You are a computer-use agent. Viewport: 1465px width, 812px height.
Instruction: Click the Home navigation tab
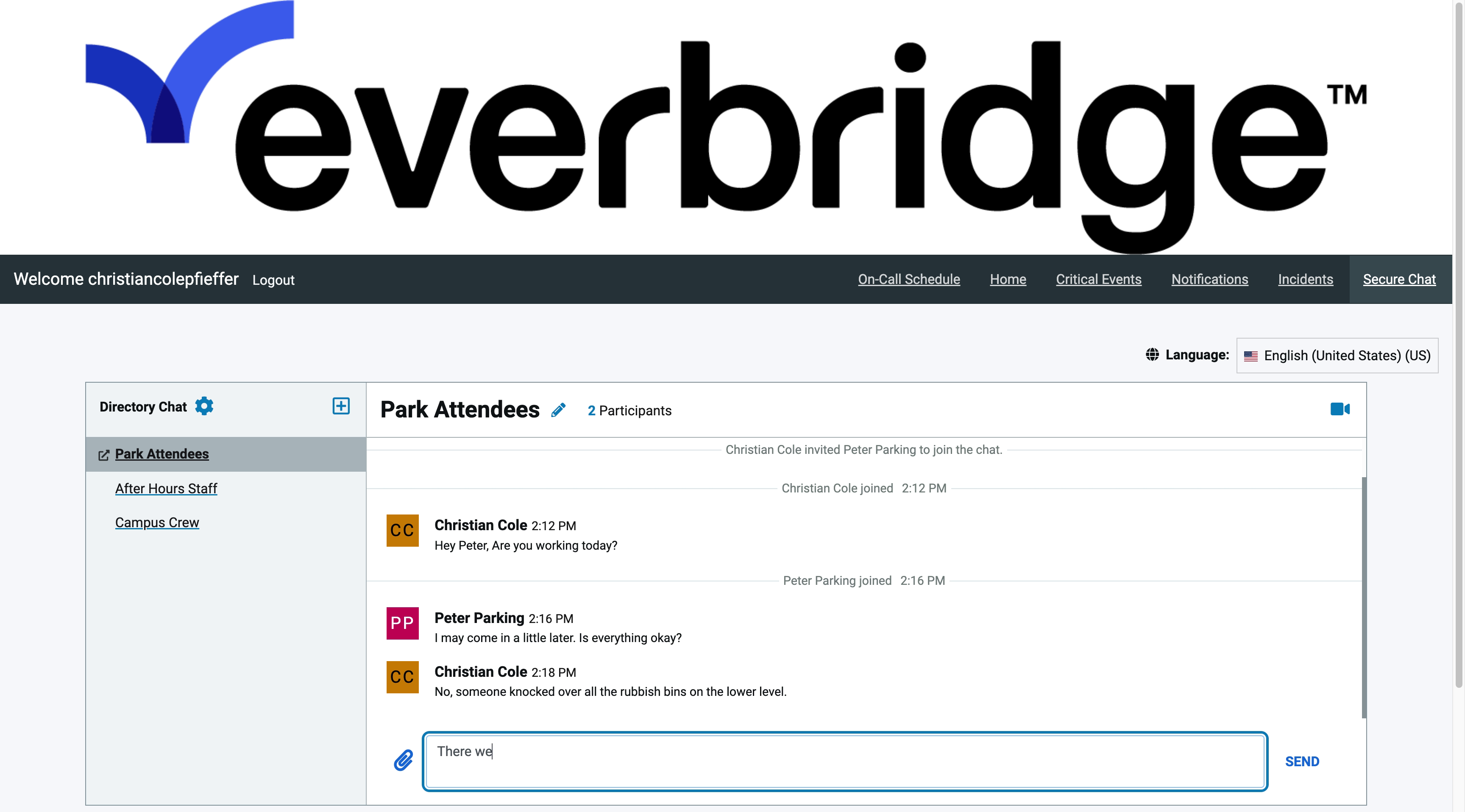click(x=1008, y=279)
